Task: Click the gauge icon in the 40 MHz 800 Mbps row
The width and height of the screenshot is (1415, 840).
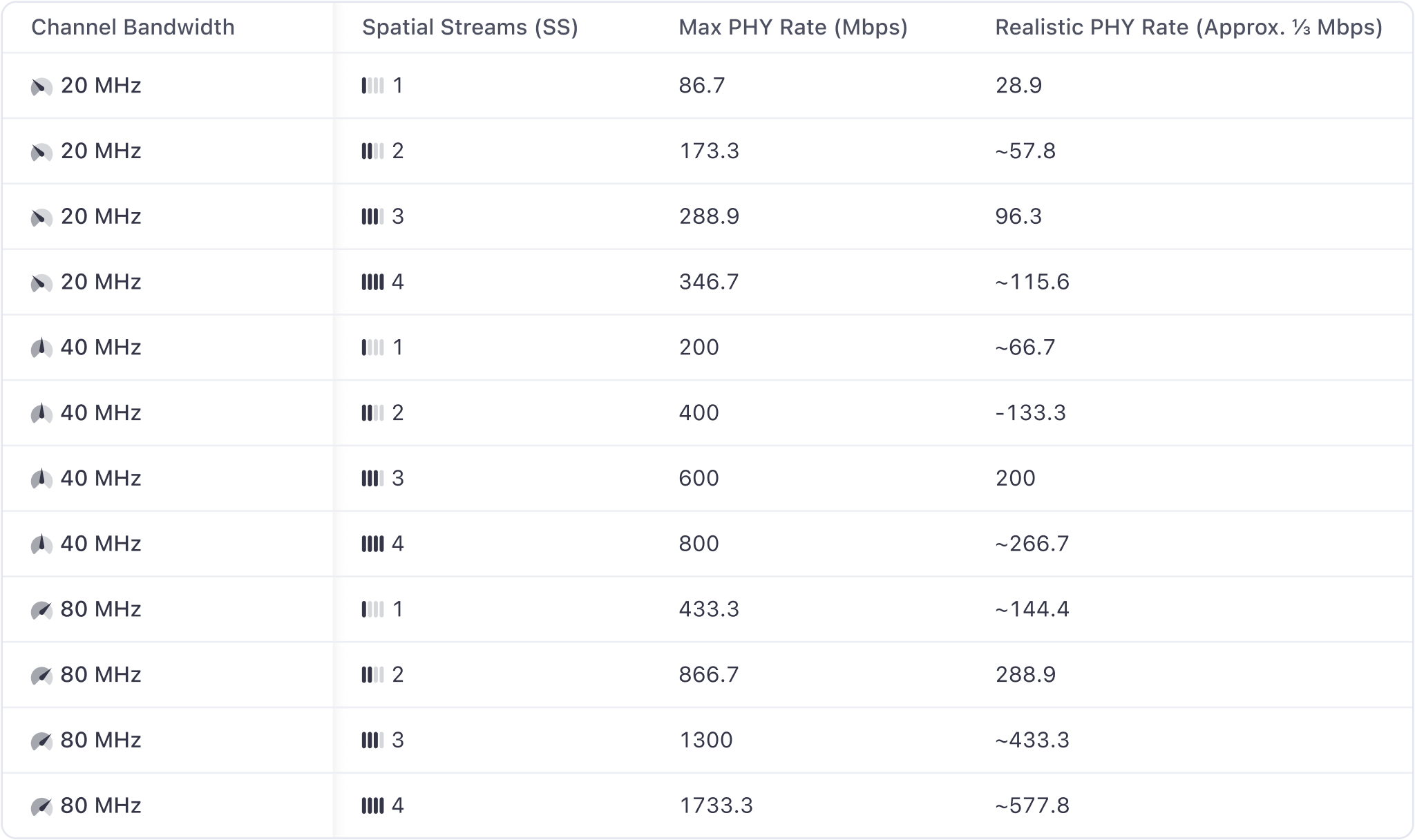Action: pos(41,544)
